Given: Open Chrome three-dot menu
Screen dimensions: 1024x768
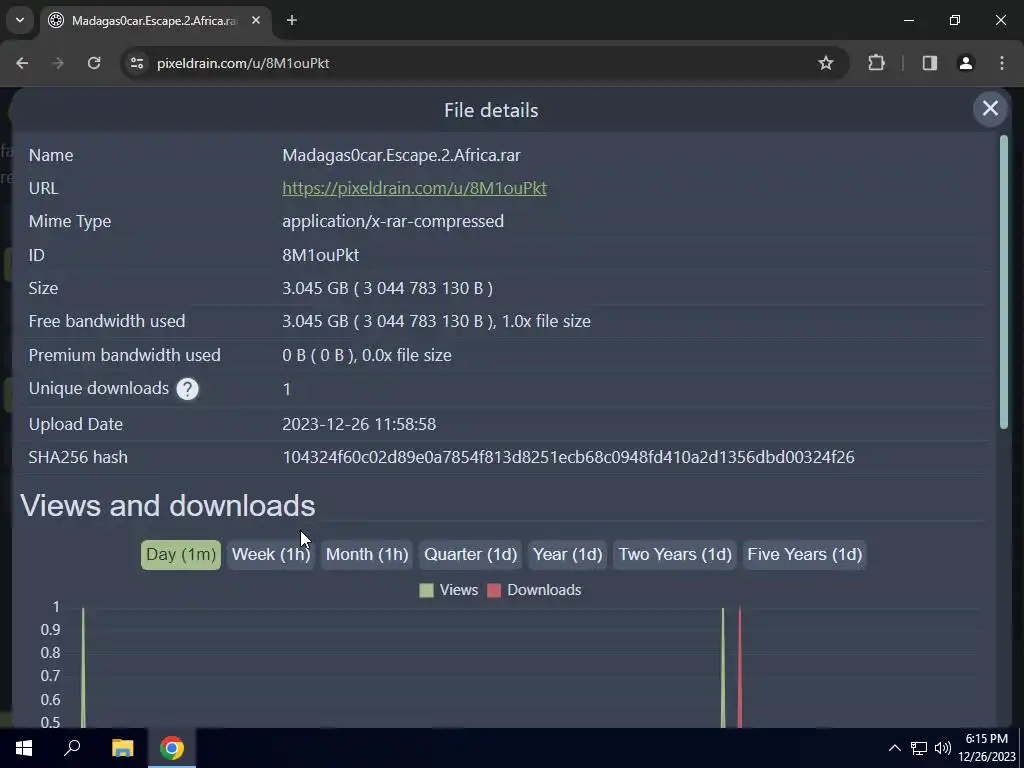Looking at the screenshot, I should tap(1002, 63).
